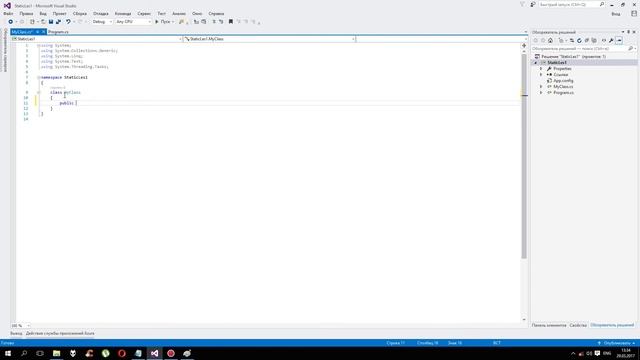Image resolution: width=640 pixels, height=360 pixels.
Task: Open the Any CPU platform dropdown
Action: click(133, 22)
